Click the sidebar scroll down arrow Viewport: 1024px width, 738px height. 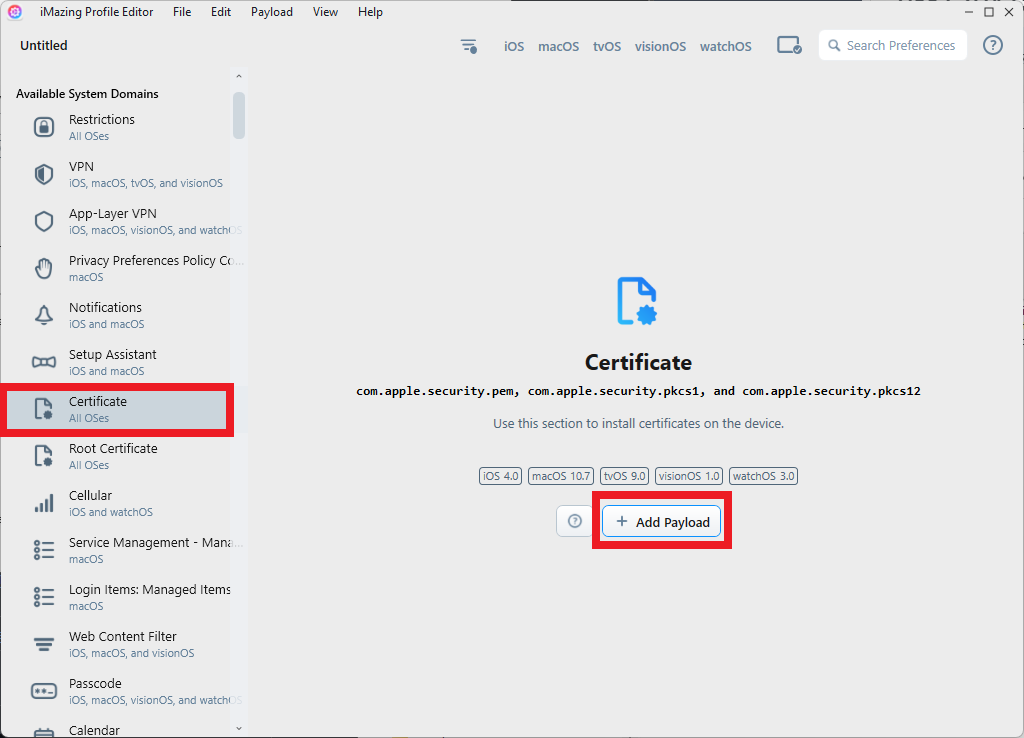[239, 728]
